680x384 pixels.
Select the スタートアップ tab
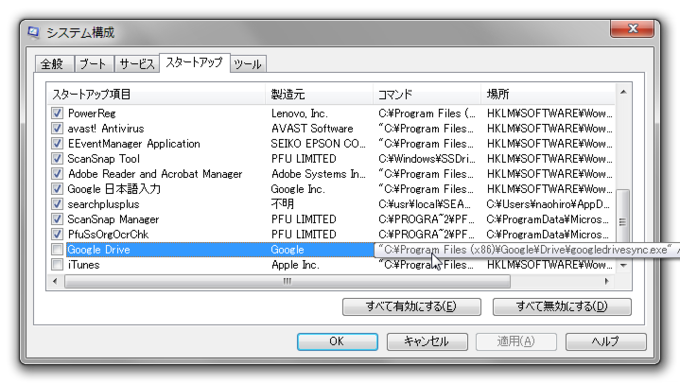point(195,63)
